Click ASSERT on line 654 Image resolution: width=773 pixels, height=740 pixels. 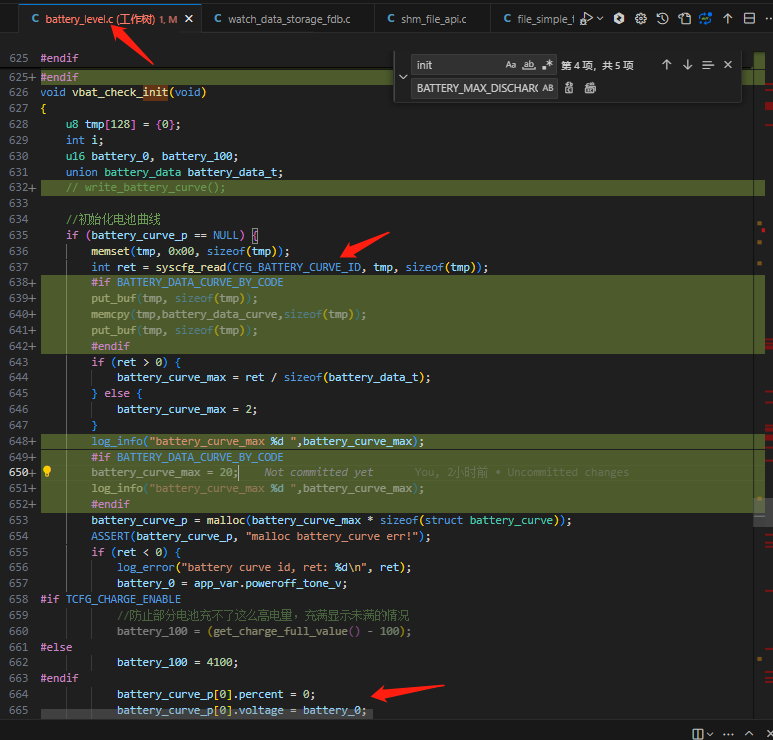coord(110,536)
